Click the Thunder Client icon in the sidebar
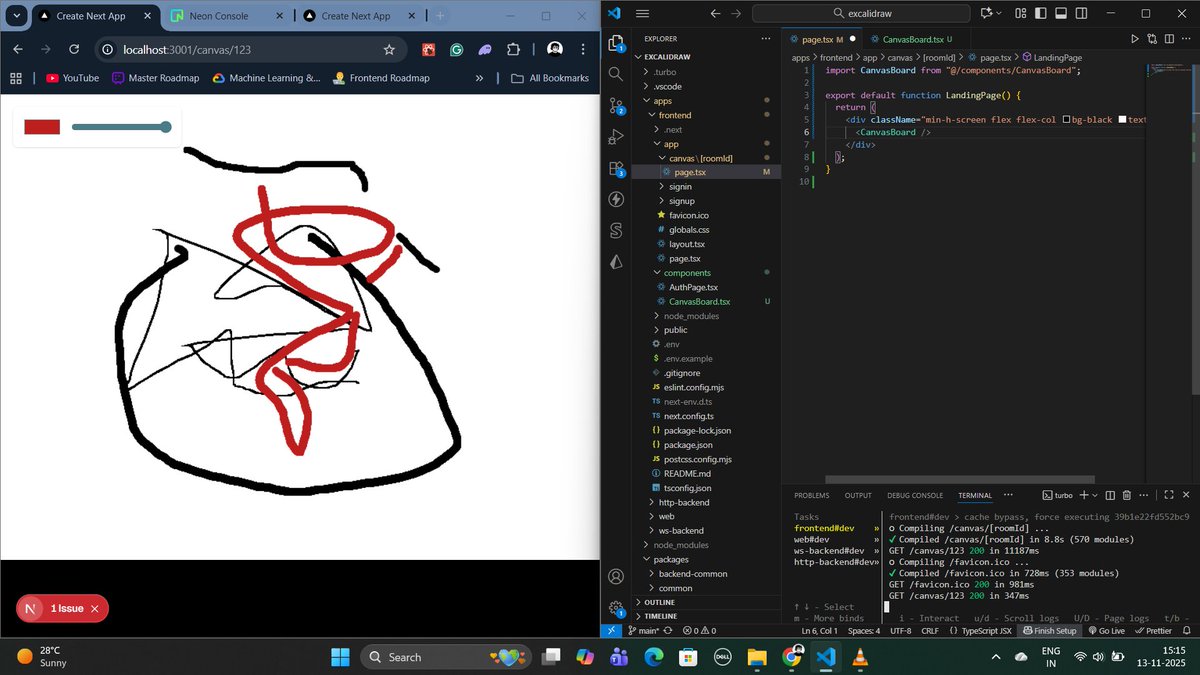 (616, 199)
